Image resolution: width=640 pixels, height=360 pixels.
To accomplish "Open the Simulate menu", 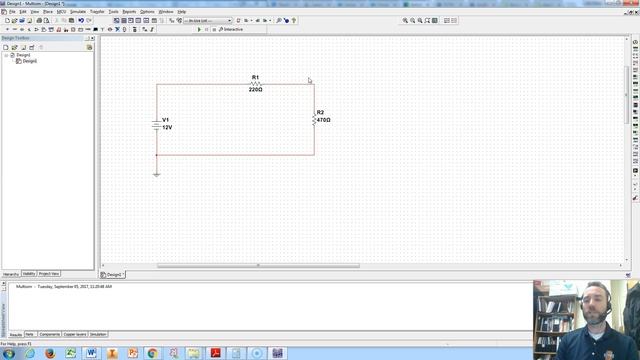I will 78,12.
